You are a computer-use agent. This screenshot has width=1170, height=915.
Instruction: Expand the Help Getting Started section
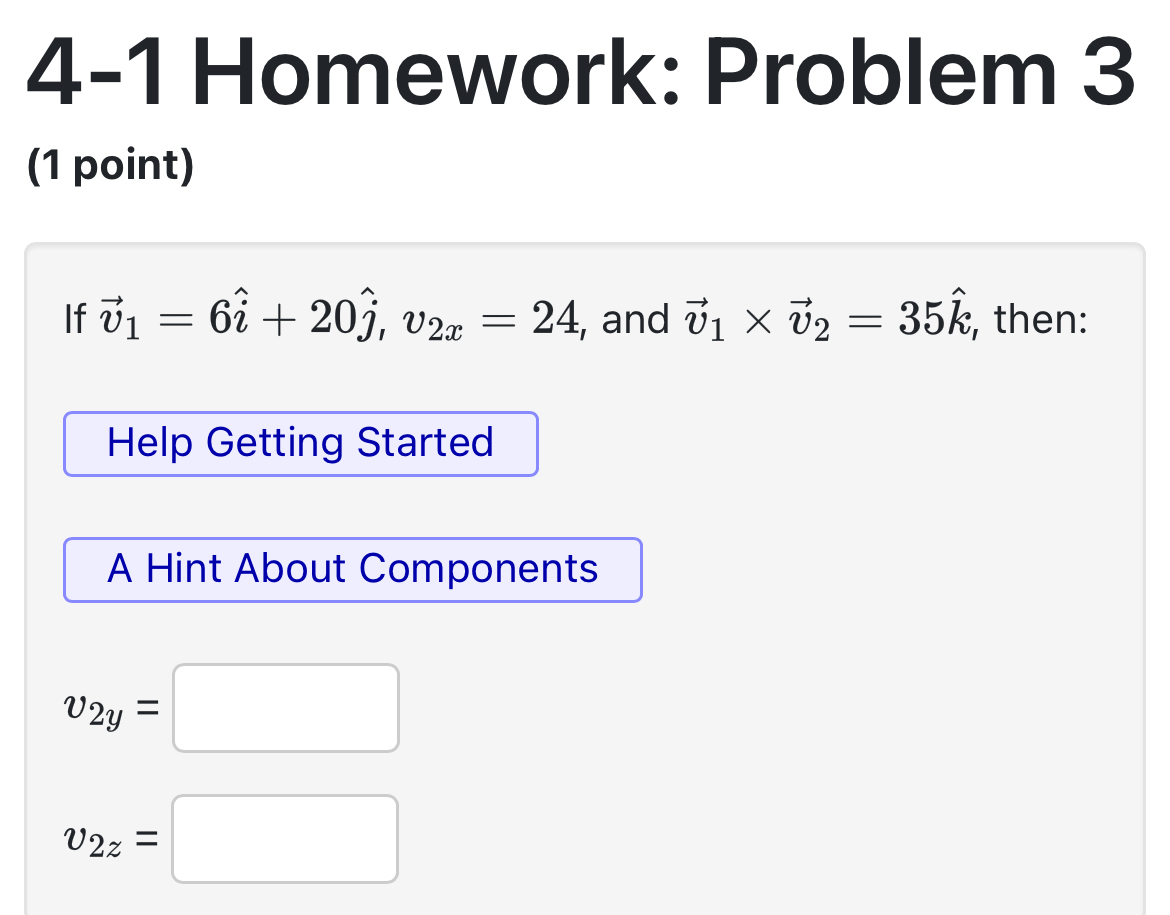point(300,443)
